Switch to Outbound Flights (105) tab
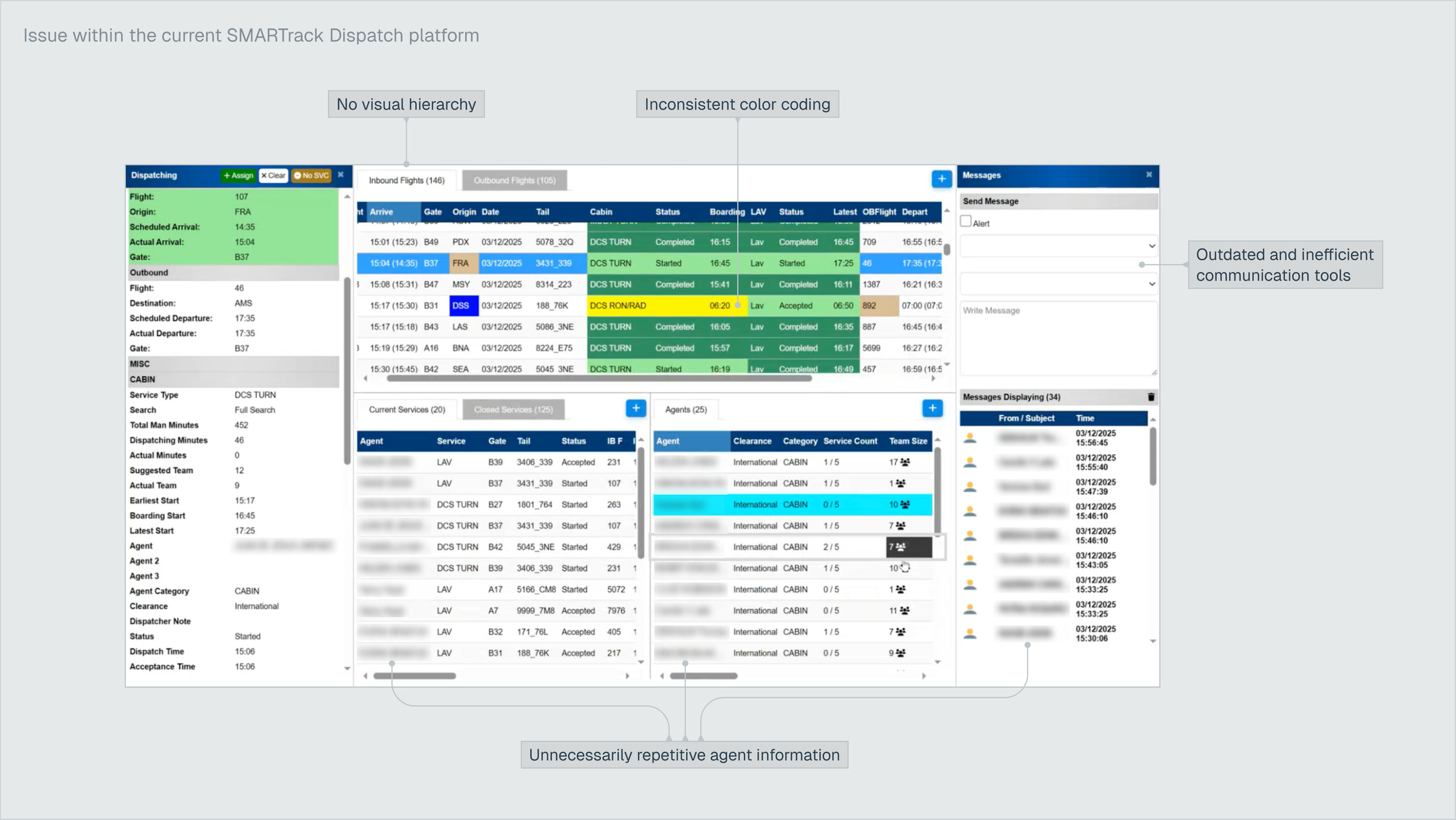This screenshot has height=820, width=1456. tap(514, 180)
